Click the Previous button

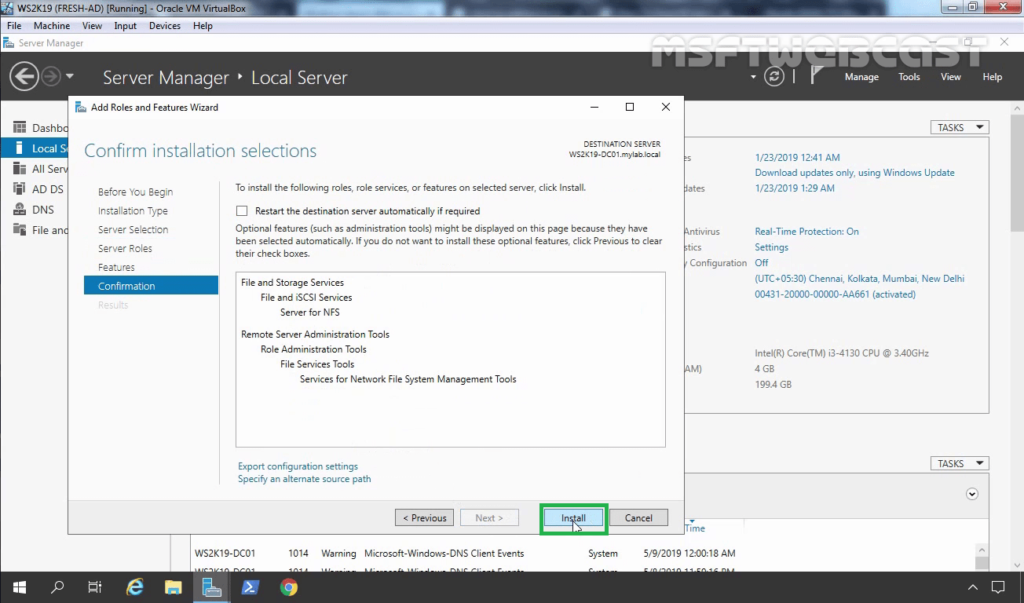424,518
